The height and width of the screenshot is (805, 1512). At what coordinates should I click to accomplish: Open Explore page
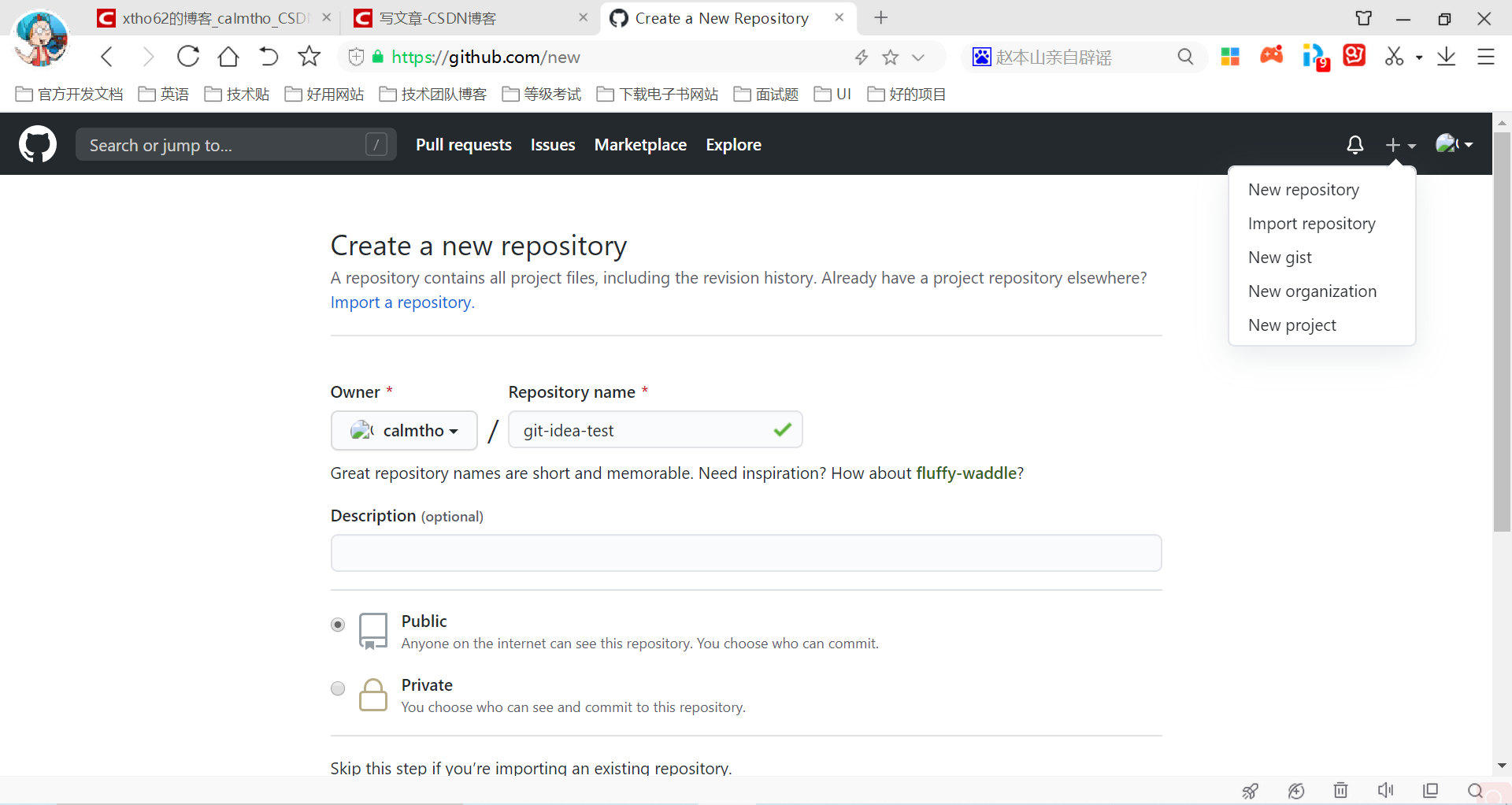click(733, 145)
